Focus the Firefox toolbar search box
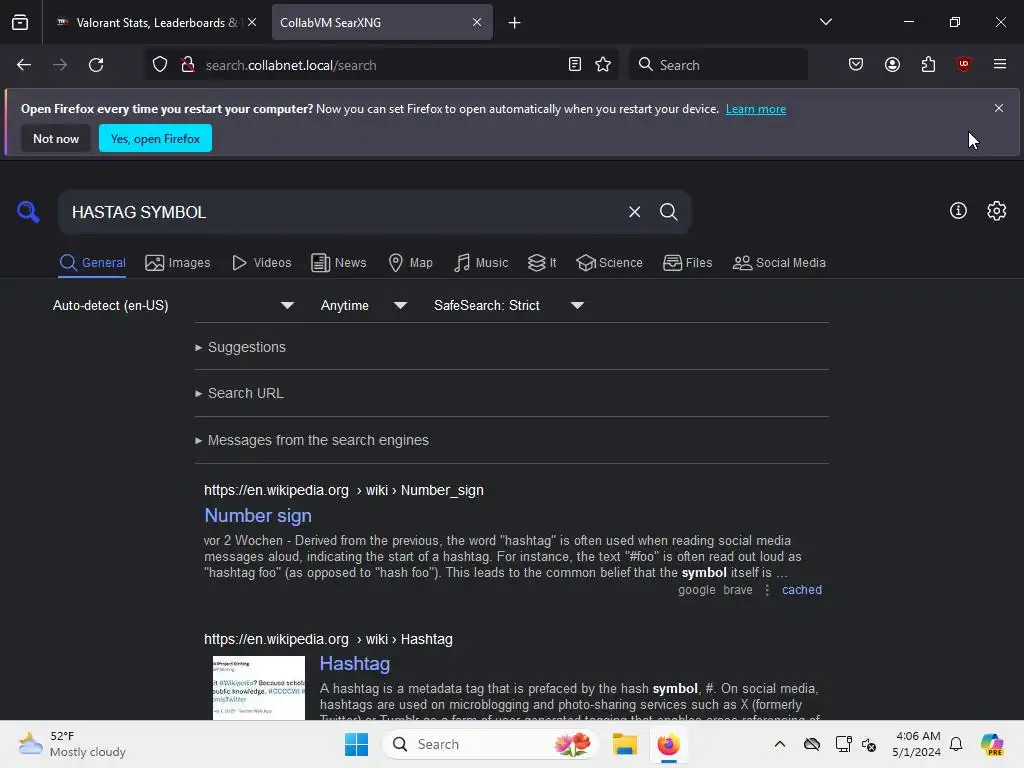 tap(718, 65)
